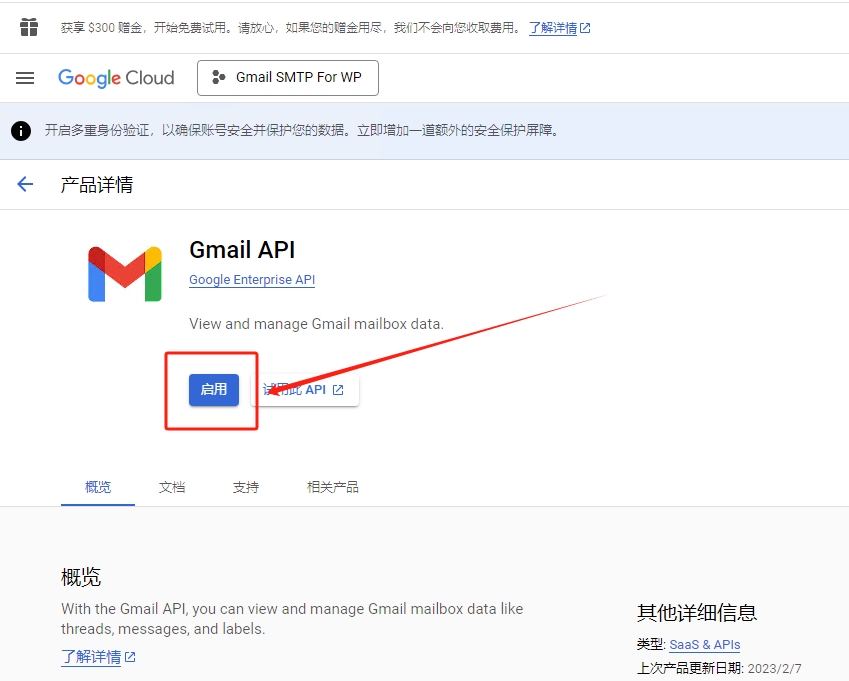Switch to the 概览 tab
Screen dimensions: 849x681
pos(98,487)
